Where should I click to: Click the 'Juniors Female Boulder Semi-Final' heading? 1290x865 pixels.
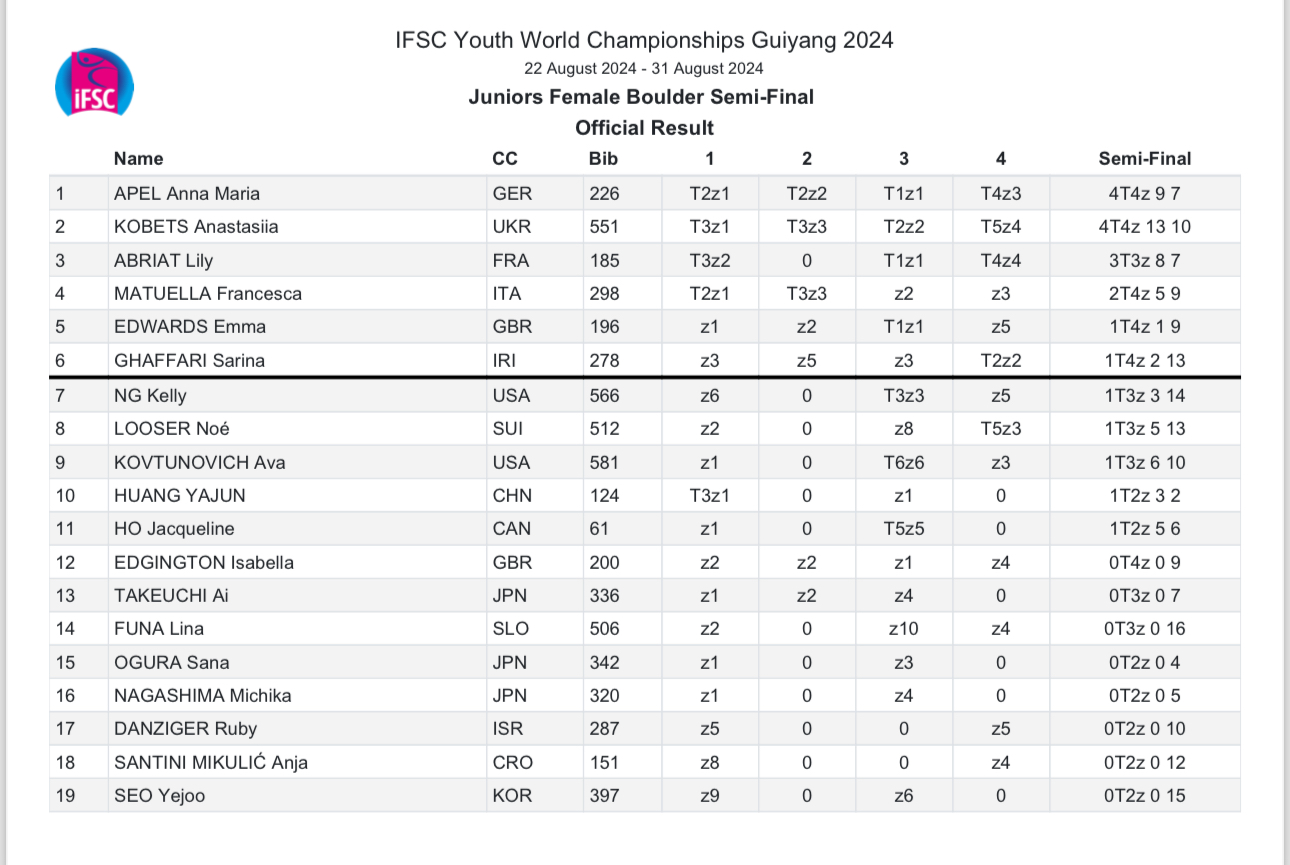pos(641,97)
